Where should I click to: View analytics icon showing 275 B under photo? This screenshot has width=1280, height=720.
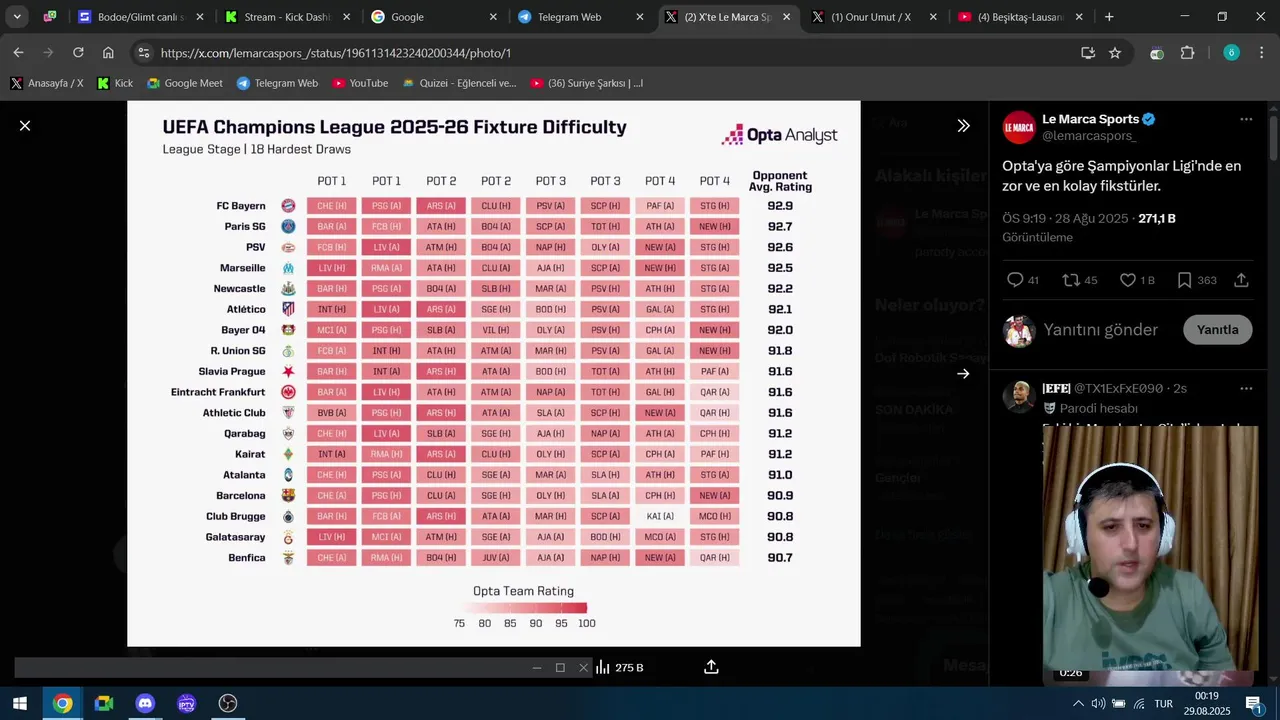(620, 667)
